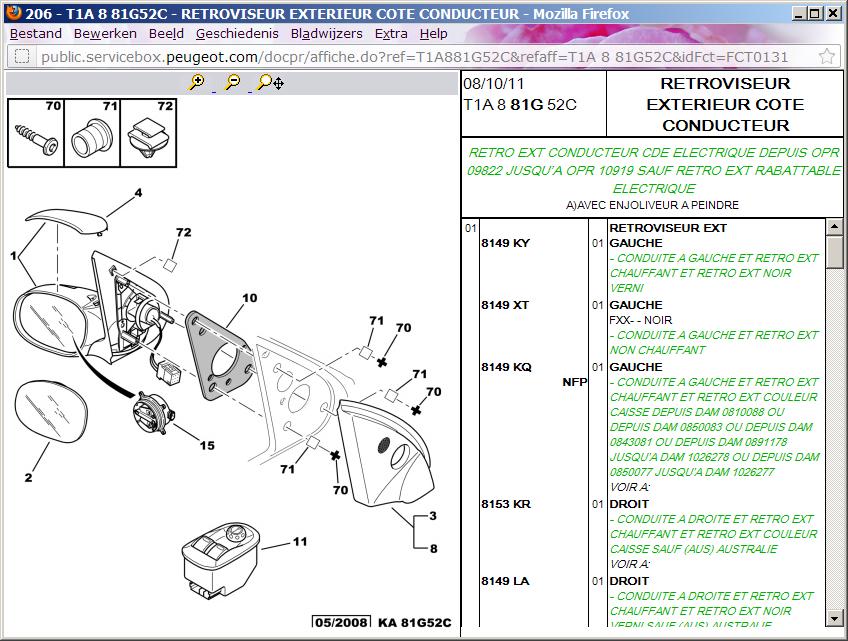The image size is (848, 641).
Task: Click callout number 2 for the mirror glass
Action: point(28,477)
